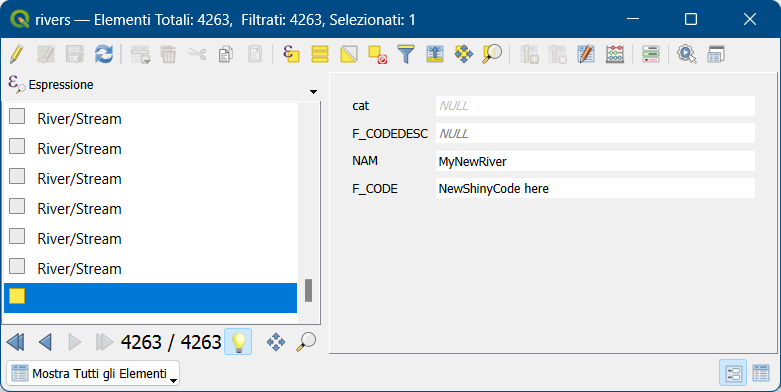The image size is (781, 392).
Task: Click the NAM field label
Action: tap(365, 161)
